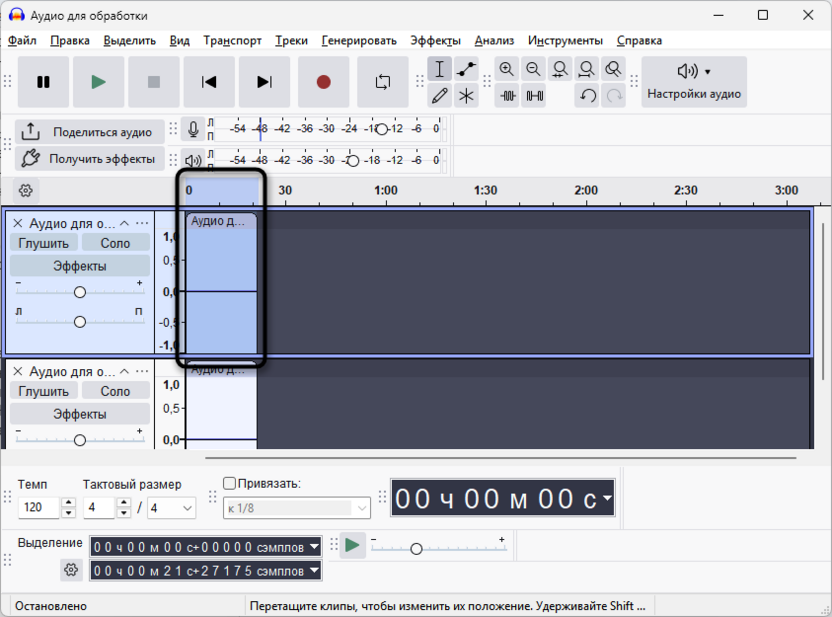
Task: Open the Настройки аудио dropdown
Action: pos(694,82)
